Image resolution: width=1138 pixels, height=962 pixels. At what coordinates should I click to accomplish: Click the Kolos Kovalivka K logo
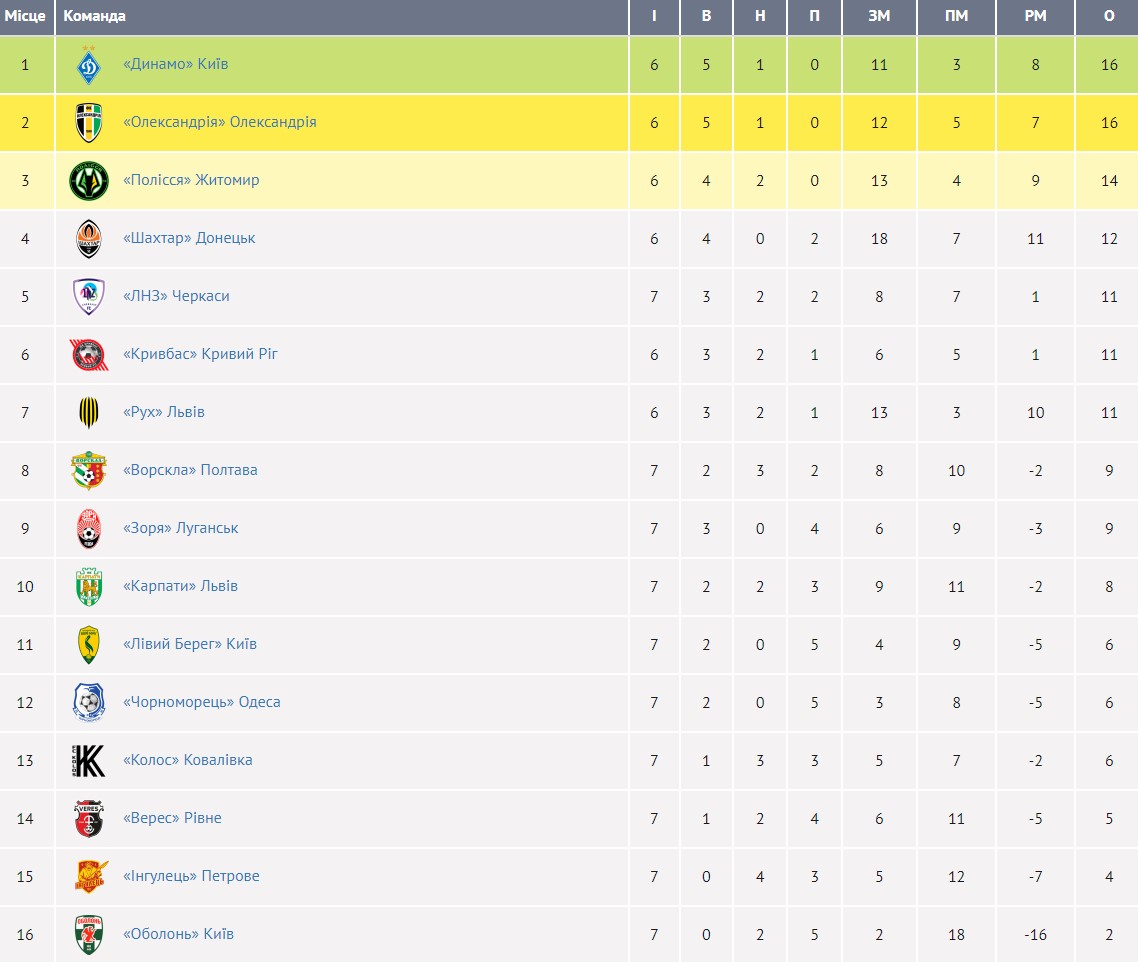89,760
